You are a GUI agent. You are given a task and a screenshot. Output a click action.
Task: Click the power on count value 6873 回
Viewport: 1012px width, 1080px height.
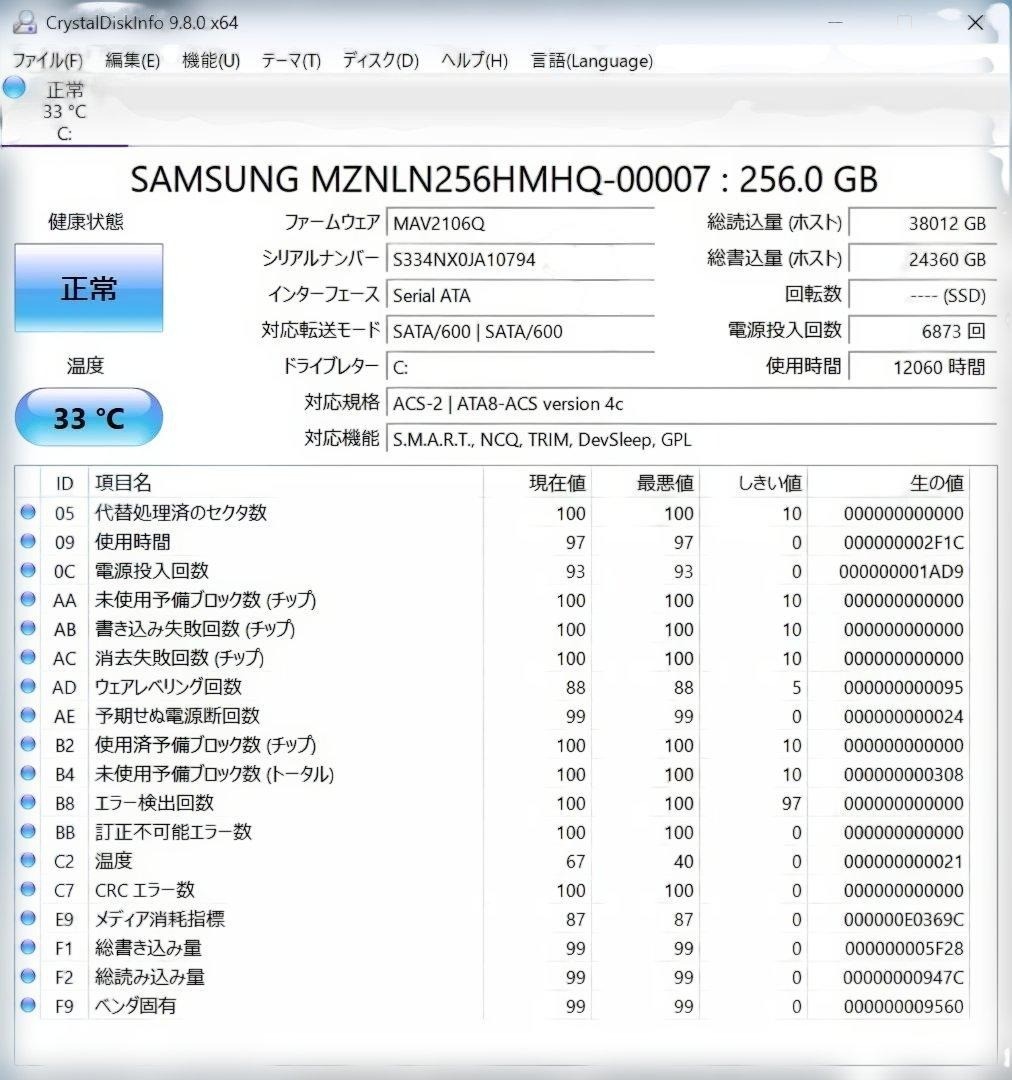click(x=922, y=331)
